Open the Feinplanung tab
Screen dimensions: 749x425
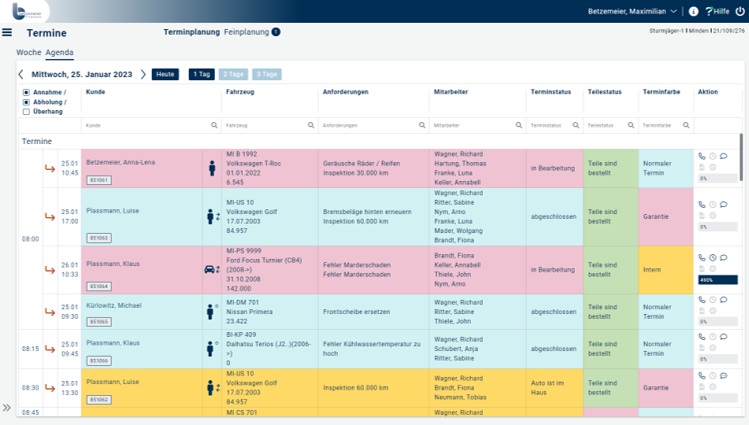coord(246,32)
